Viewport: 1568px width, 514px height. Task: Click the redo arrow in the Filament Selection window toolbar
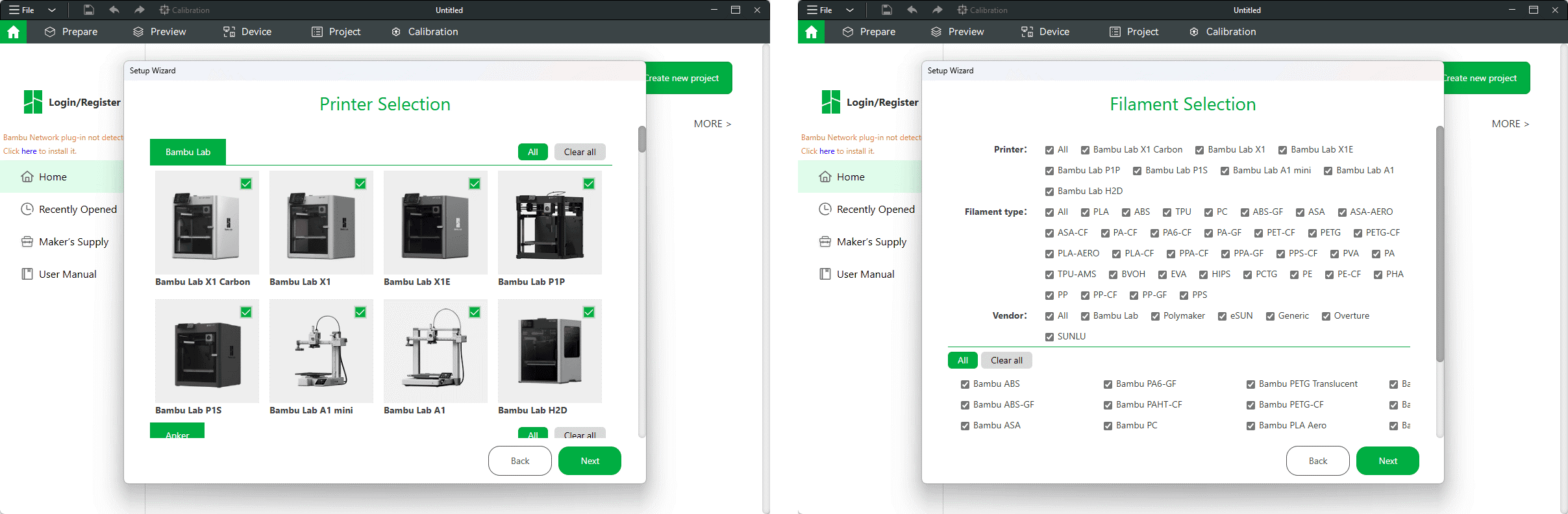click(x=937, y=10)
